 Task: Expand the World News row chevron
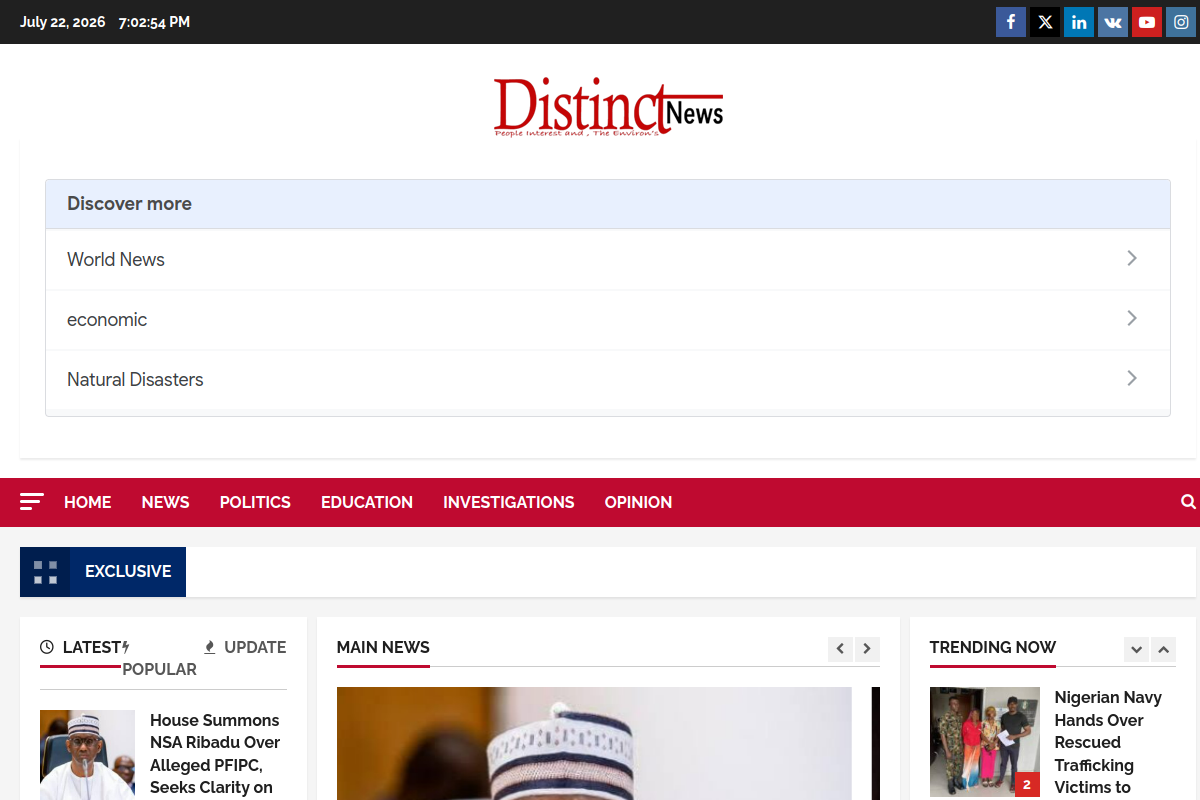click(x=1132, y=258)
